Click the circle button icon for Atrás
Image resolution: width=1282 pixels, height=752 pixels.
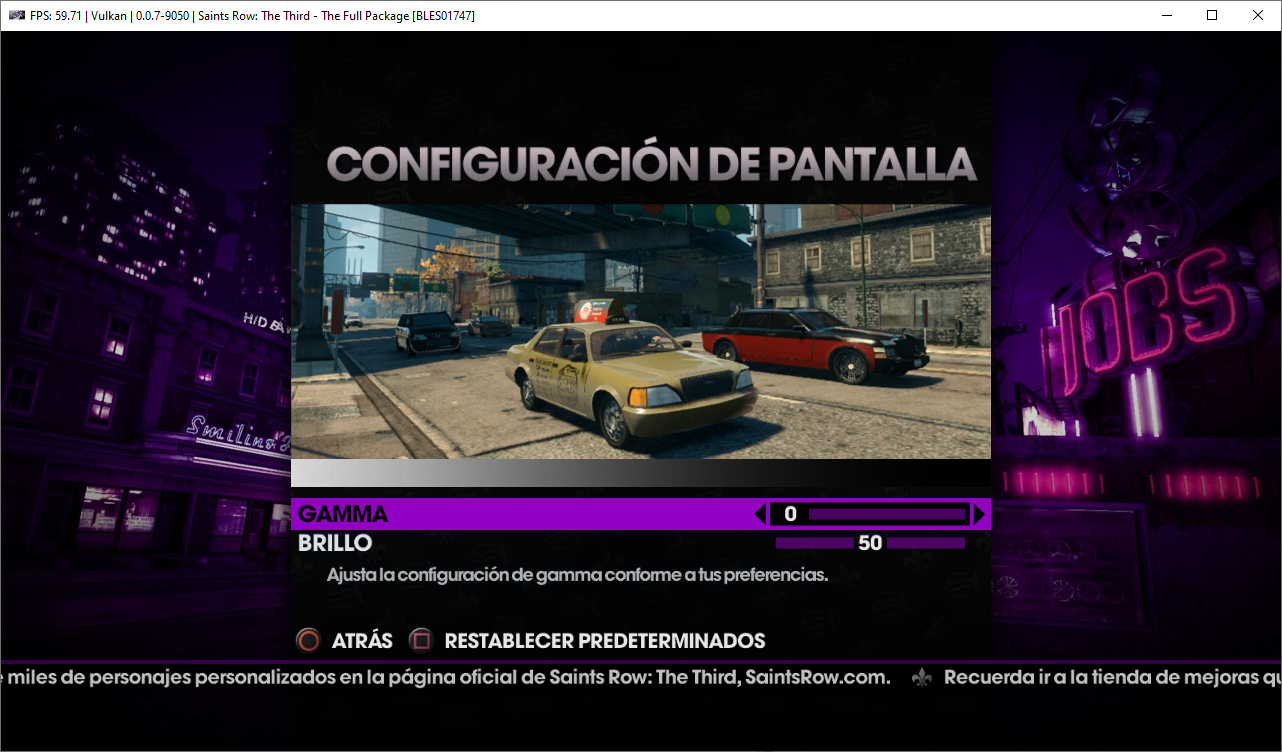point(309,640)
